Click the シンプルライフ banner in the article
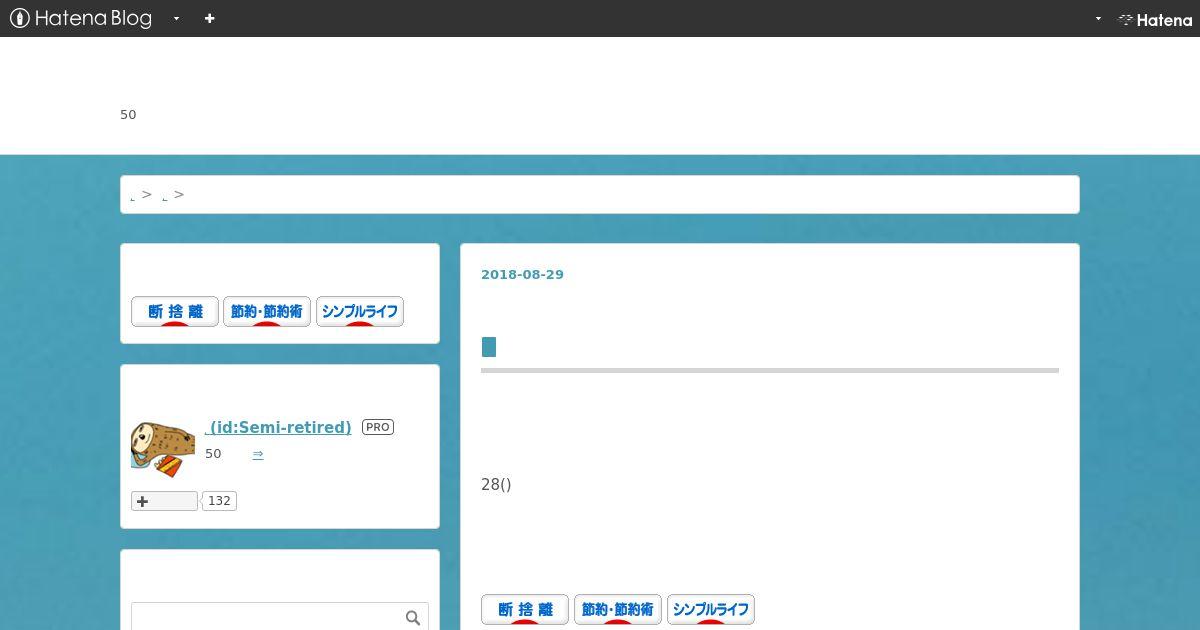1200x630 pixels. 711,609
